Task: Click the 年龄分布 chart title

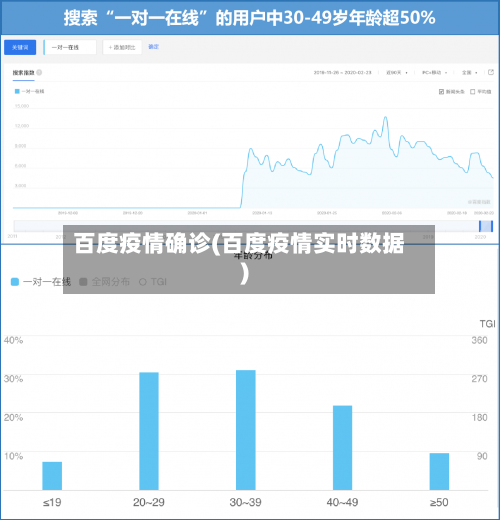Action: point(253,256)
